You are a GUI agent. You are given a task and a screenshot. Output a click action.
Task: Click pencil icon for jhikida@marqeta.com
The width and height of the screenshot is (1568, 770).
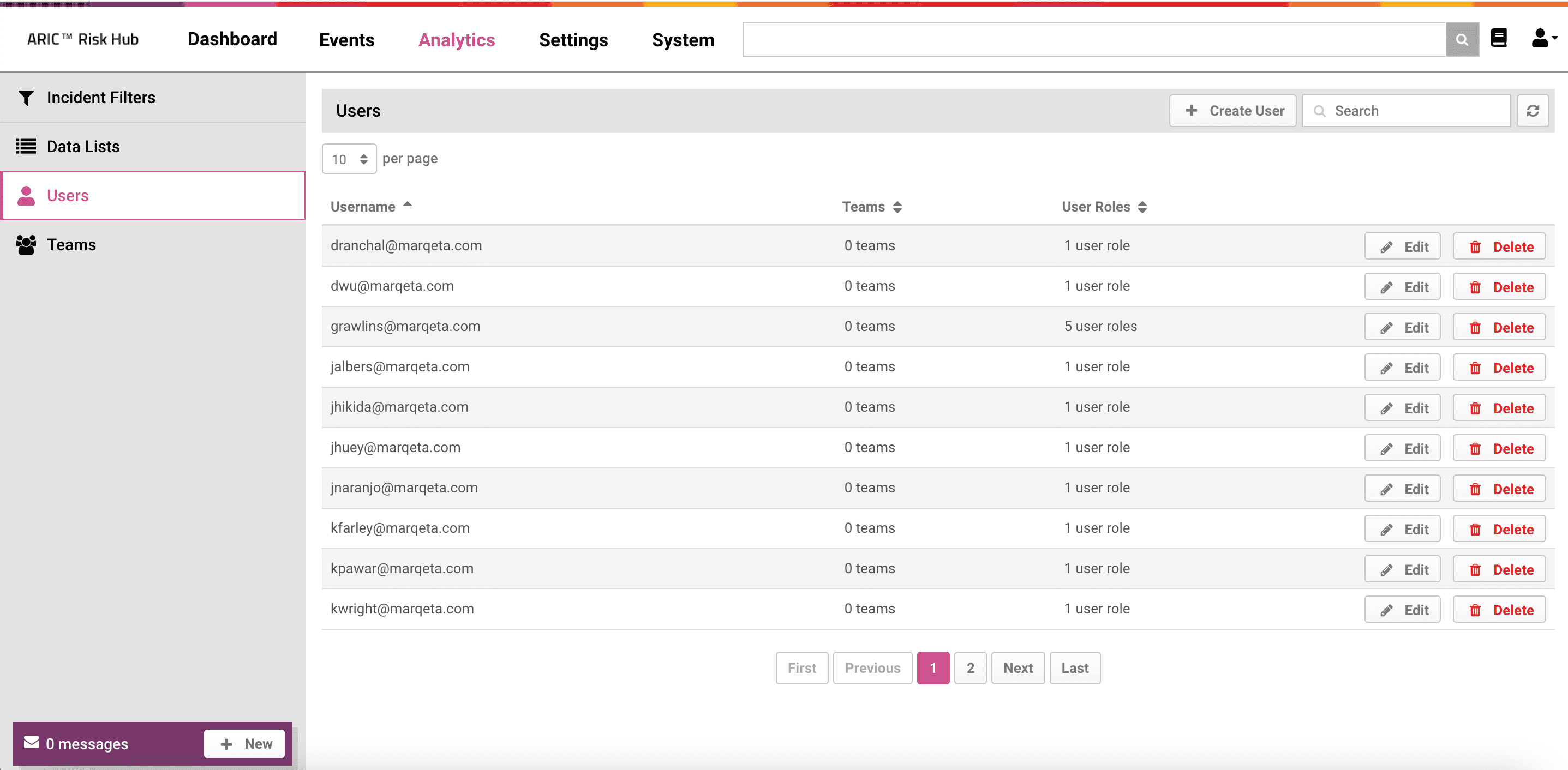click(x=1386, y=408)
